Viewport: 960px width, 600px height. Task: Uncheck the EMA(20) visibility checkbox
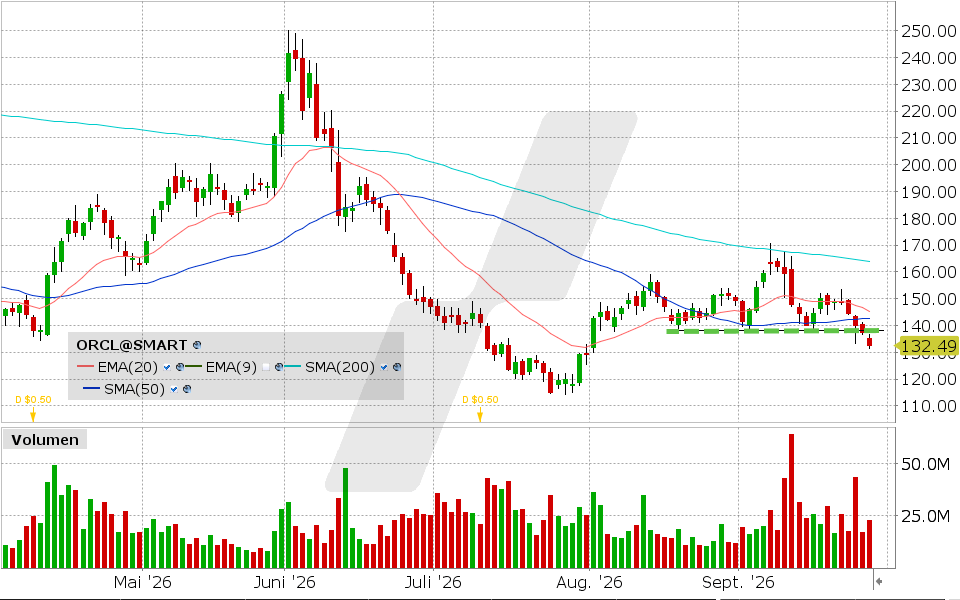tap(167, 367)
